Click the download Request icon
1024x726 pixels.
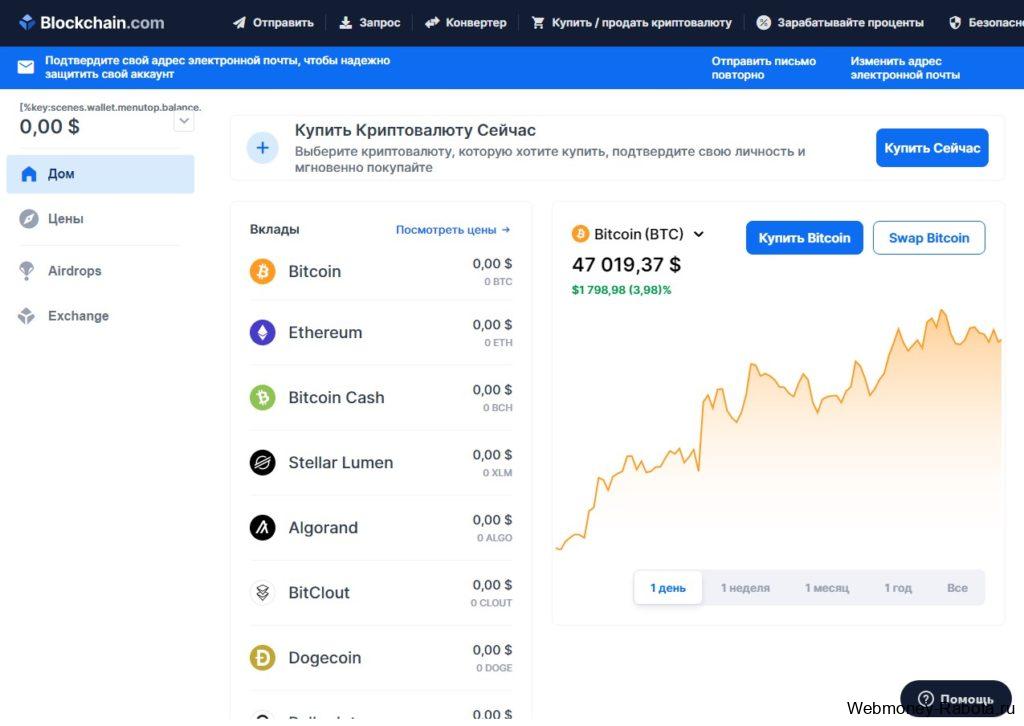(x=345, y=23)
